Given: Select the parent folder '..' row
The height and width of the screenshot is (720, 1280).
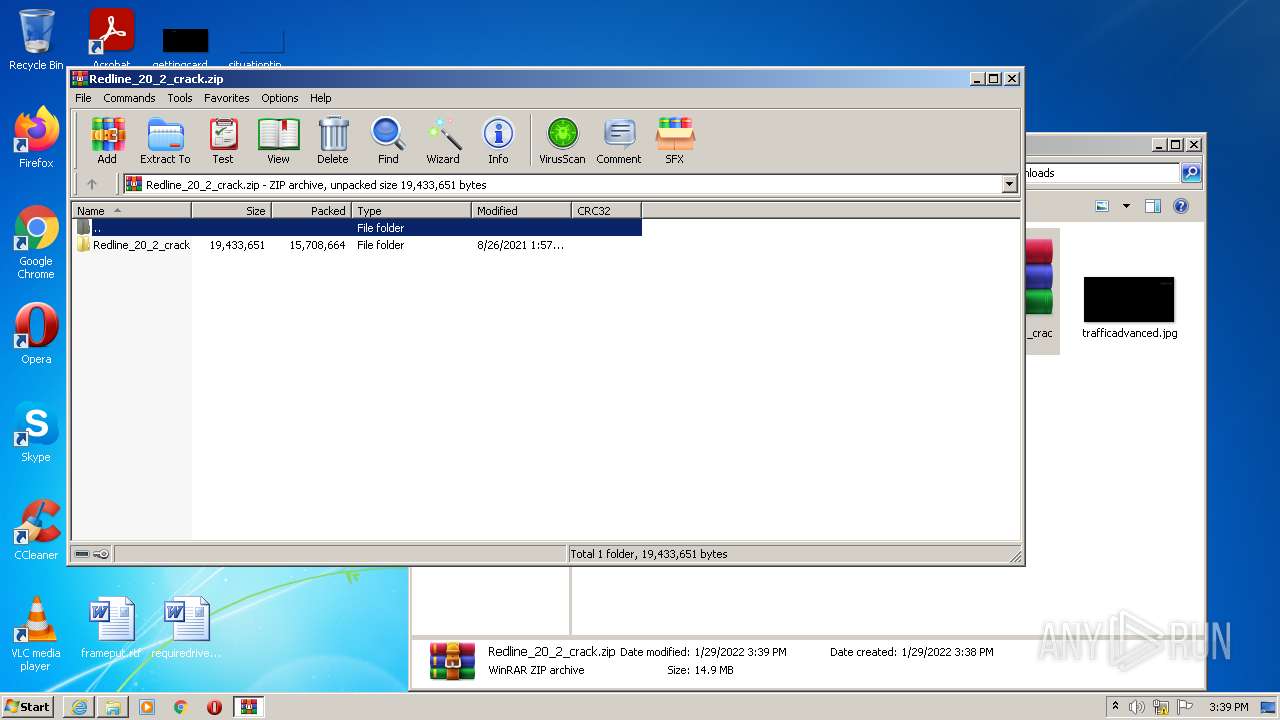Looking at the screenshot, I should coord(357,228).
